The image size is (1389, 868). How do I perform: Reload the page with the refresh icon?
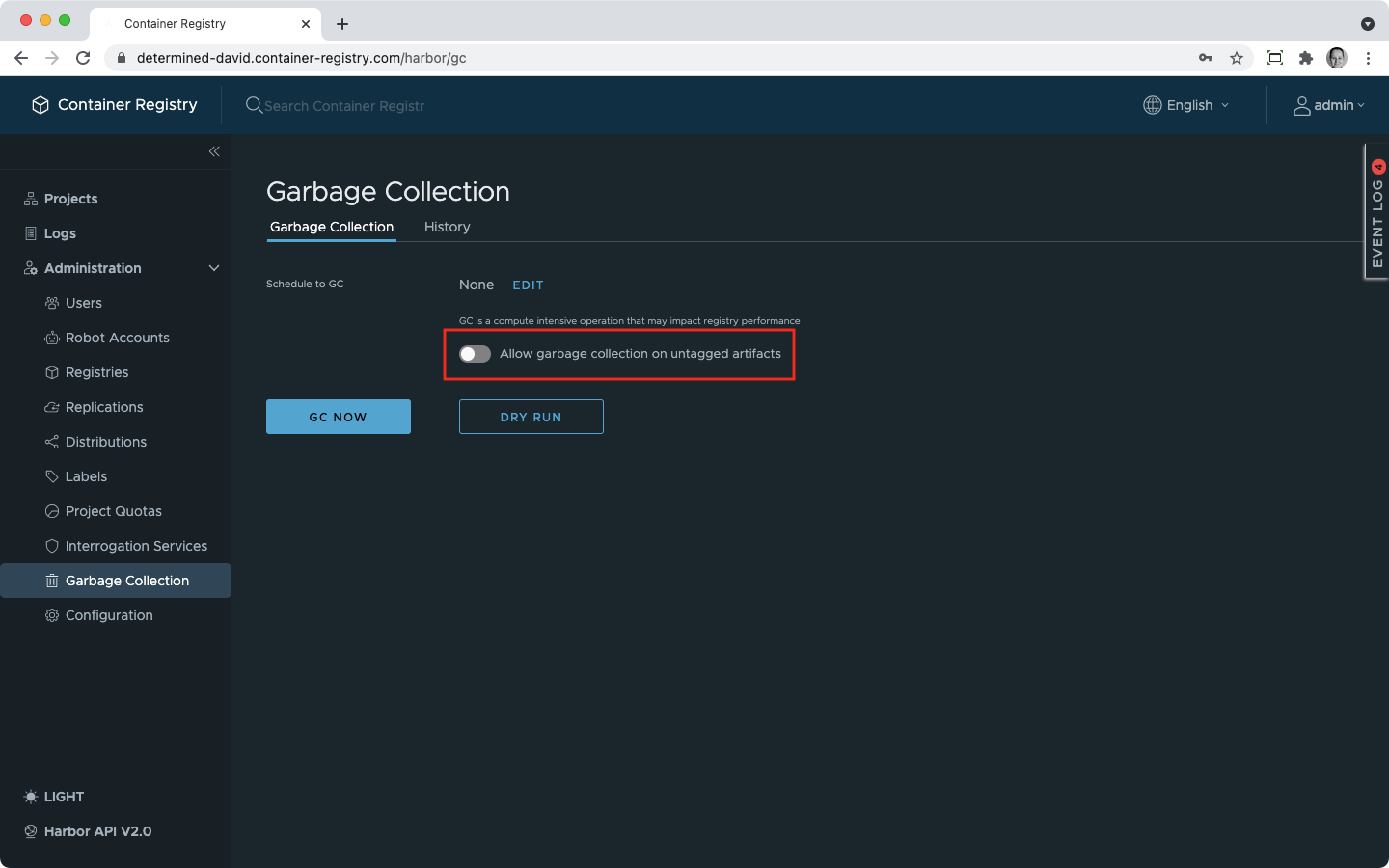point(83,58)
